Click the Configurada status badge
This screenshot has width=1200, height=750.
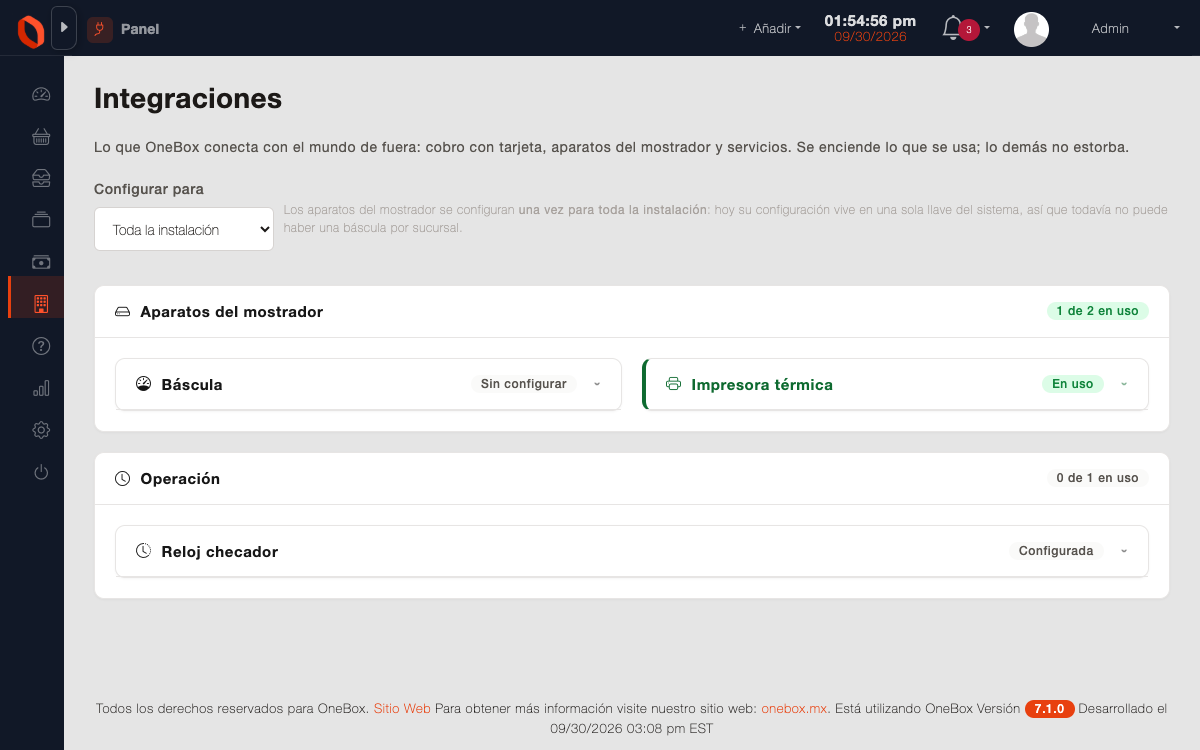1056,551
